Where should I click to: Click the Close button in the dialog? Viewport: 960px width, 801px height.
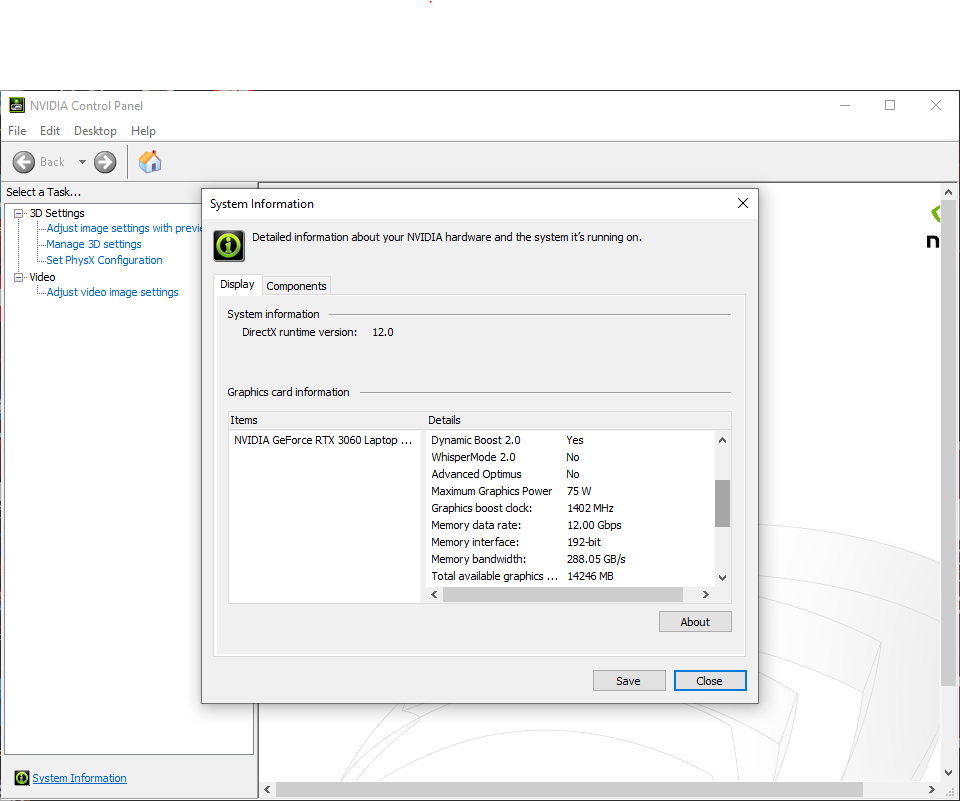coord(710,681)
